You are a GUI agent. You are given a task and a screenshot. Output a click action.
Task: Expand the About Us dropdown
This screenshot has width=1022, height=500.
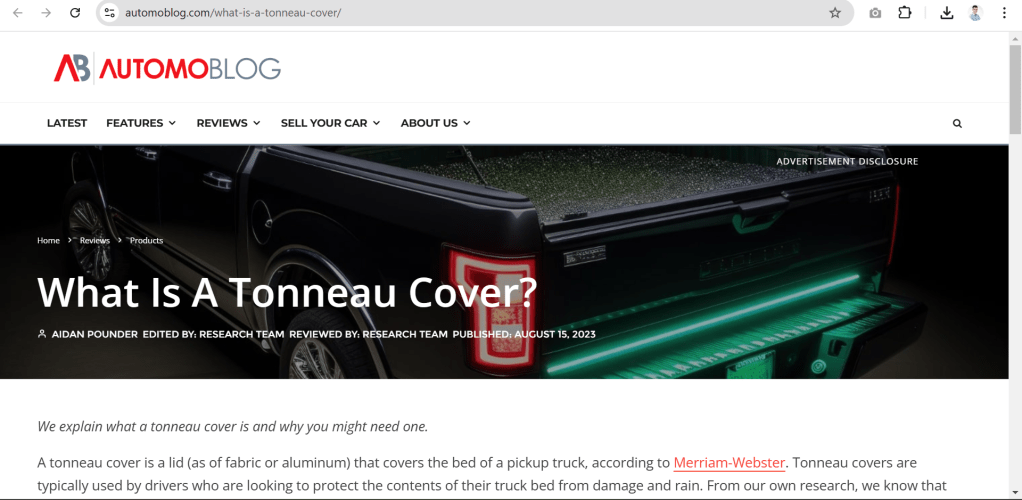(x=435, y=123)
